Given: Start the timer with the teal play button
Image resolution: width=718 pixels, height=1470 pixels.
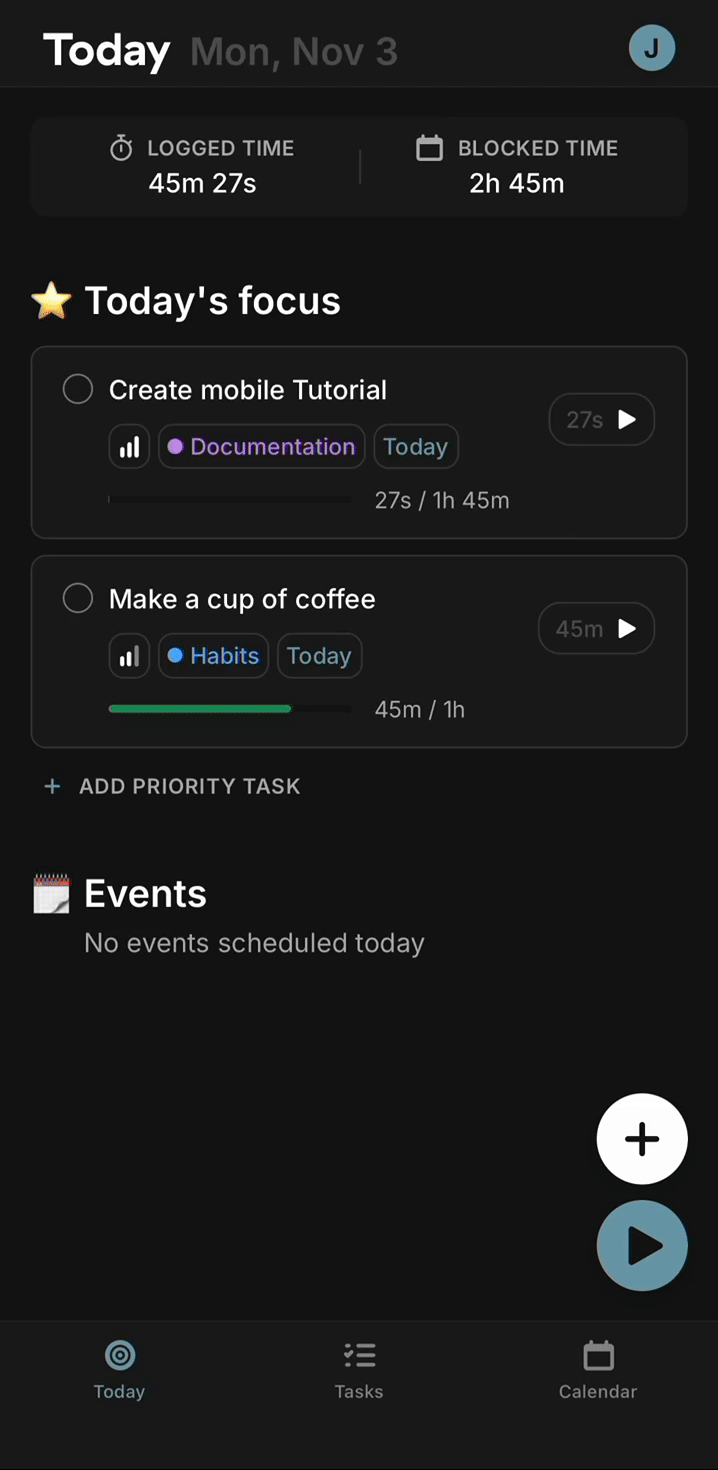Looking at the screenshot, I should [642, 1246].
